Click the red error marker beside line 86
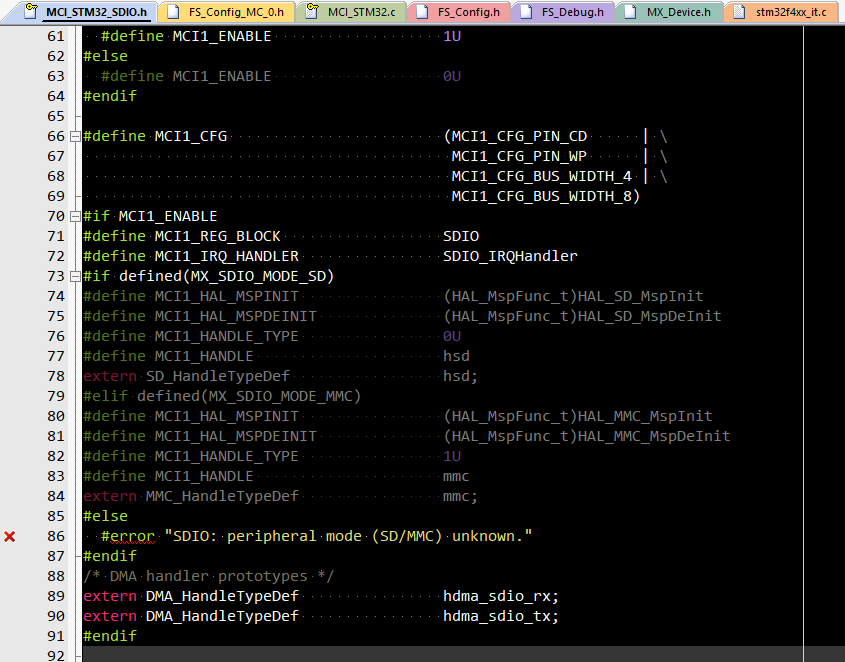 pos(10,536)
